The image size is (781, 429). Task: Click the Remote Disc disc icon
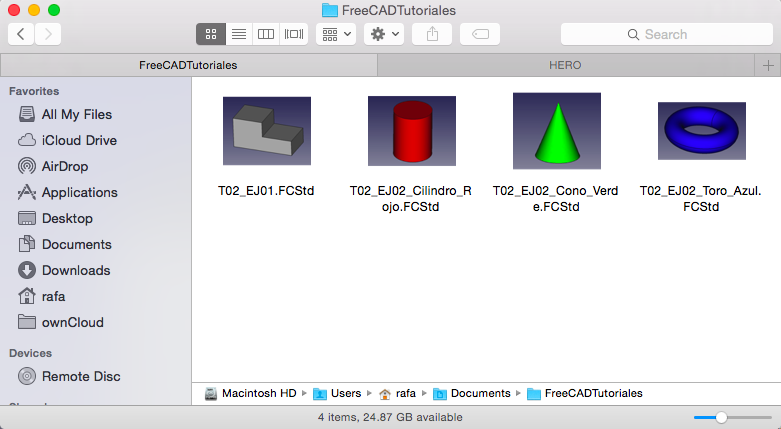pyautogui.click(x=27, y=376)
